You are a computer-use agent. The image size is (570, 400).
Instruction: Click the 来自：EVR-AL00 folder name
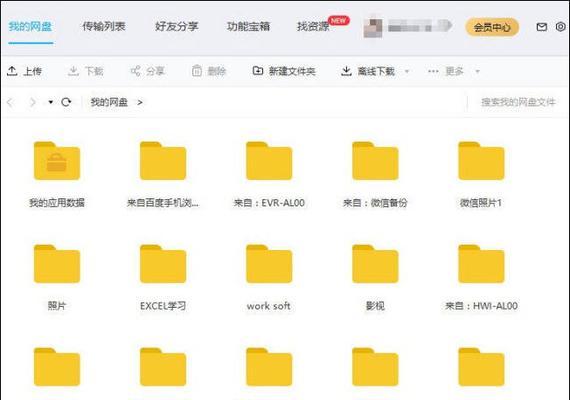(269, 203)
